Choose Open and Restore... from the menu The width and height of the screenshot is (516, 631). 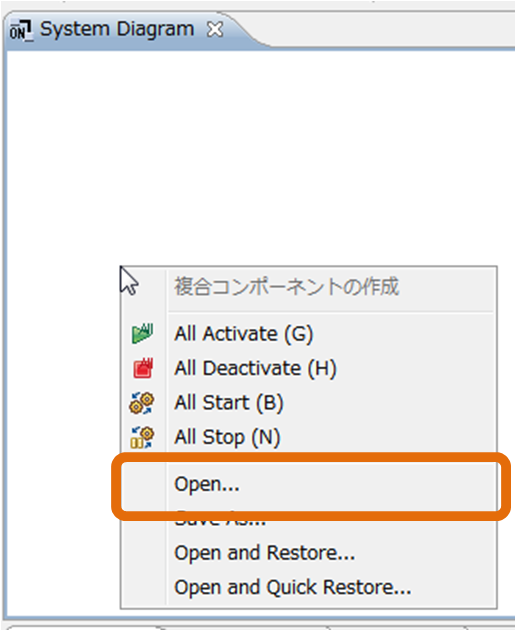[309, 553]
